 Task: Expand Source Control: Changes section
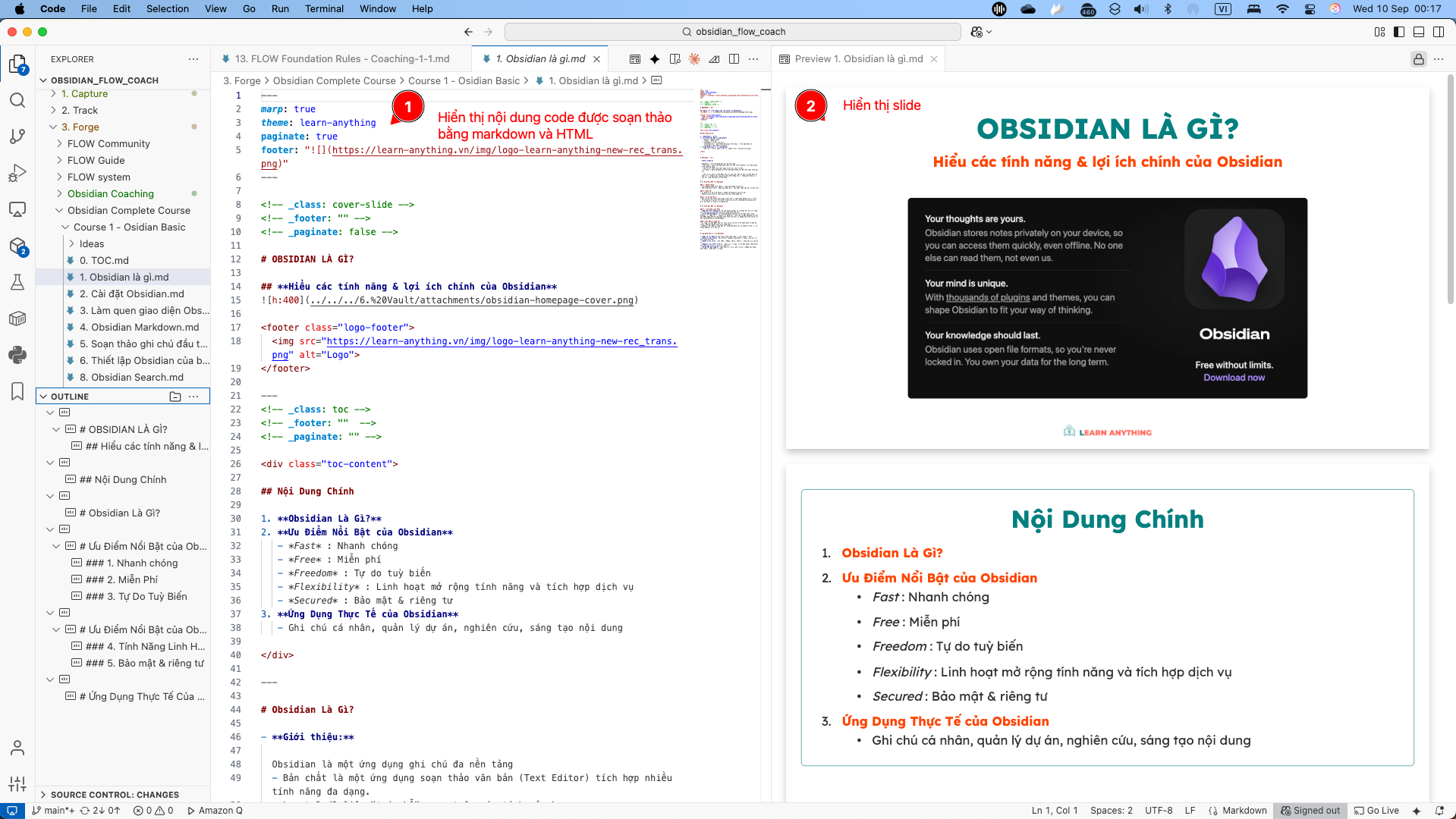115,795
